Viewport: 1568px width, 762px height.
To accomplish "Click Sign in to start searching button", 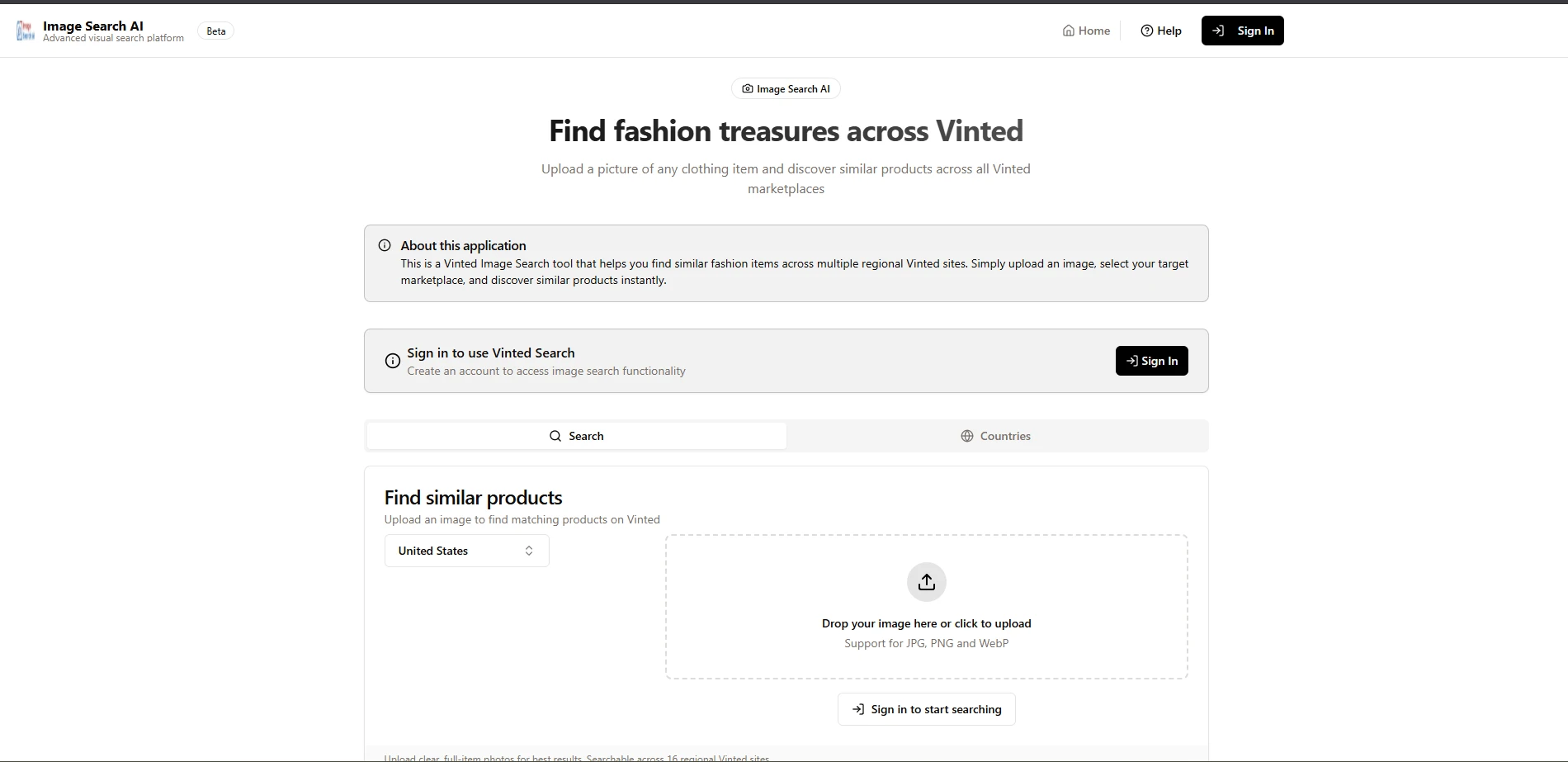I will pyautogui.click(x=926, y=709).
